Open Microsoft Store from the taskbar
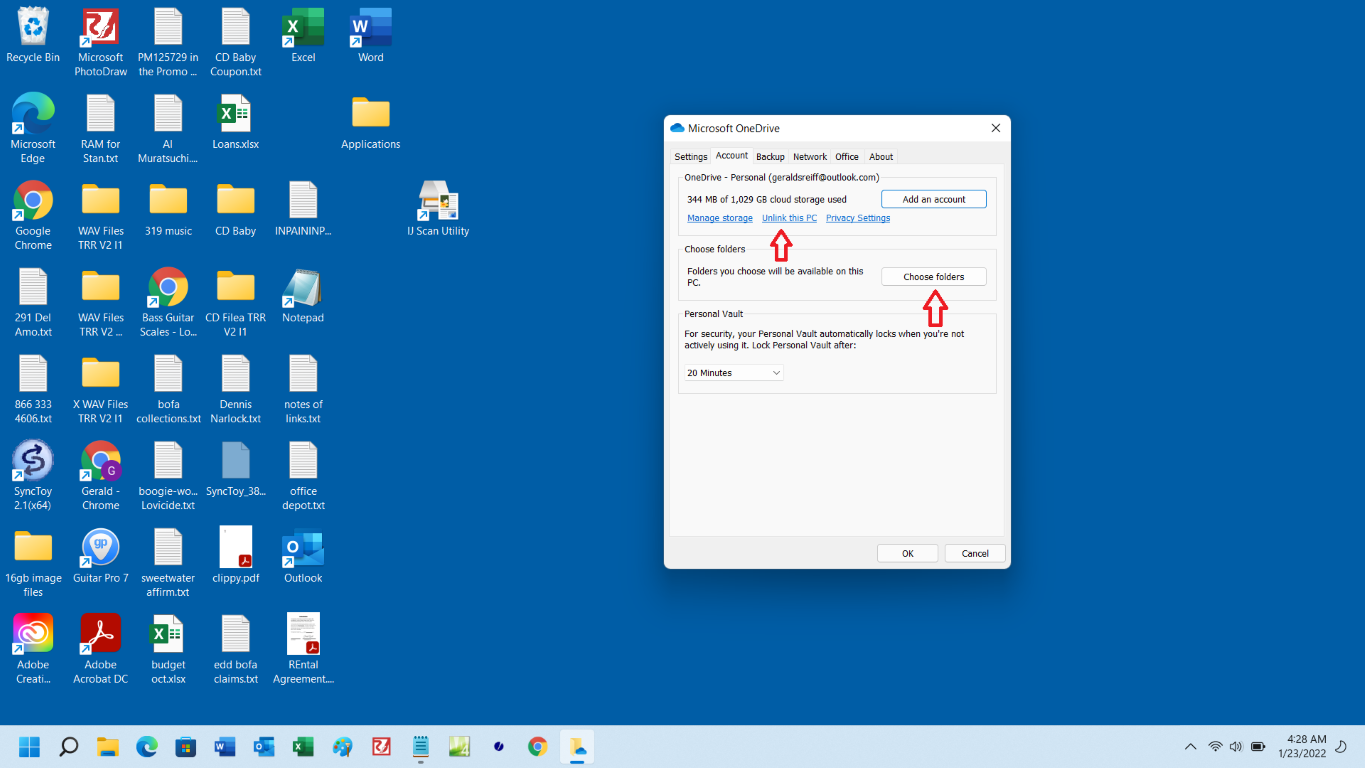This screenshot has height=768, width=1365. (186, 747)
